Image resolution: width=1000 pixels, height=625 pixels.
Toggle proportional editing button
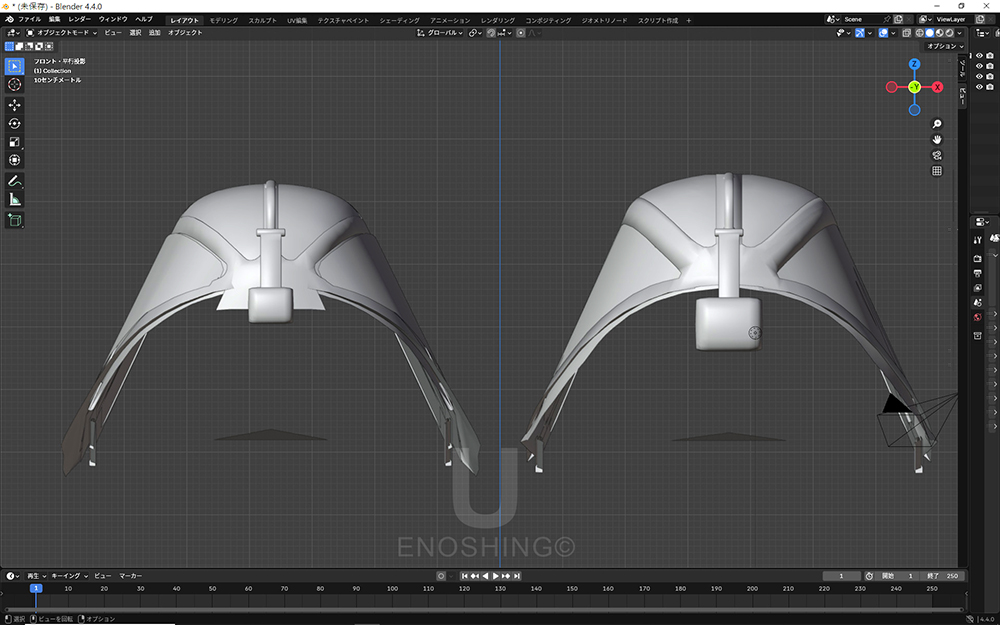(521, 33)
